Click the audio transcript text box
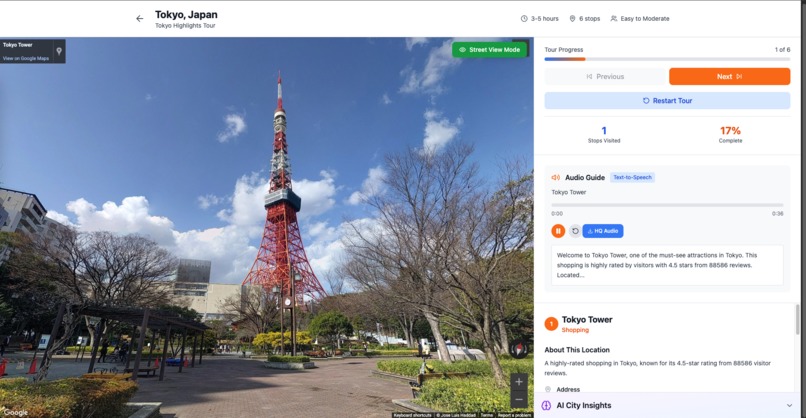This screenshot has width=806, height=418. tap(667, 265)
